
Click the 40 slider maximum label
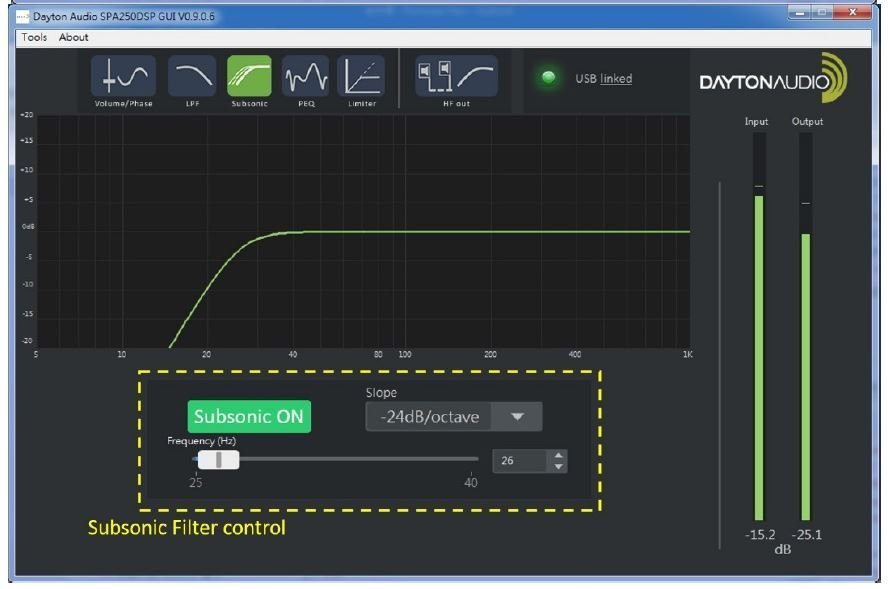pyautogui.click(x=471, y=483)
